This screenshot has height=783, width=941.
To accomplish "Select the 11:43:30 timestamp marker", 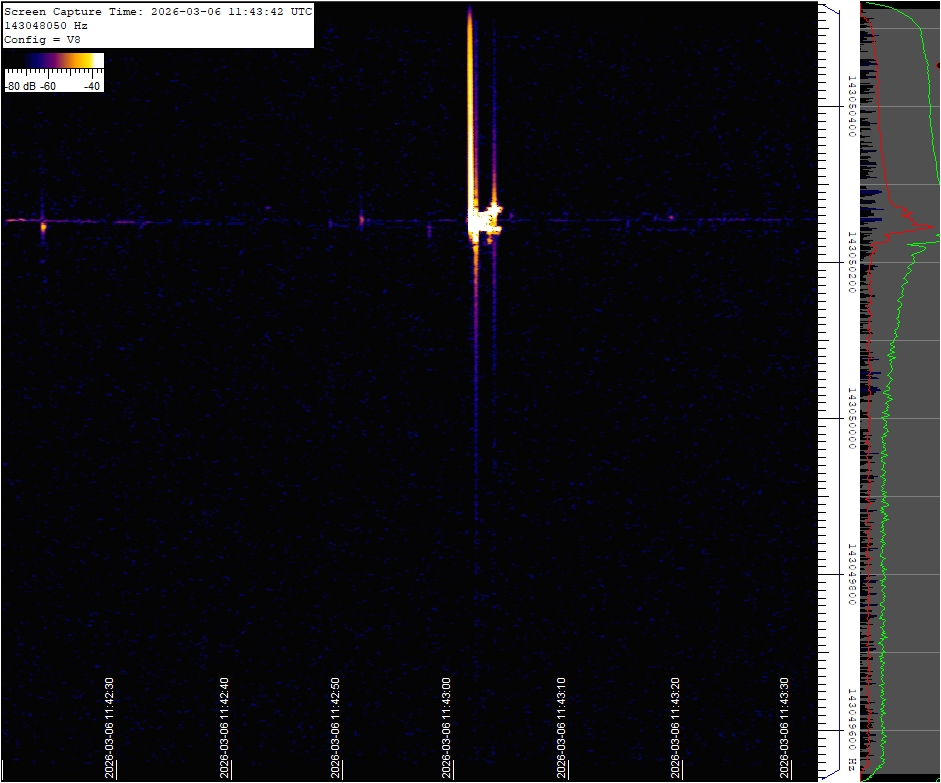I will [x=785, y=726].
